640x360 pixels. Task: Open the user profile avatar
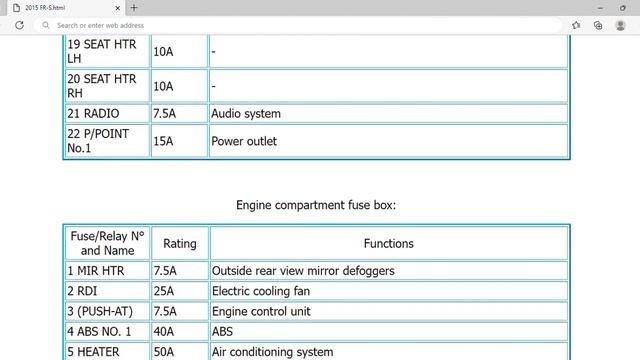(x=620, y=25)
